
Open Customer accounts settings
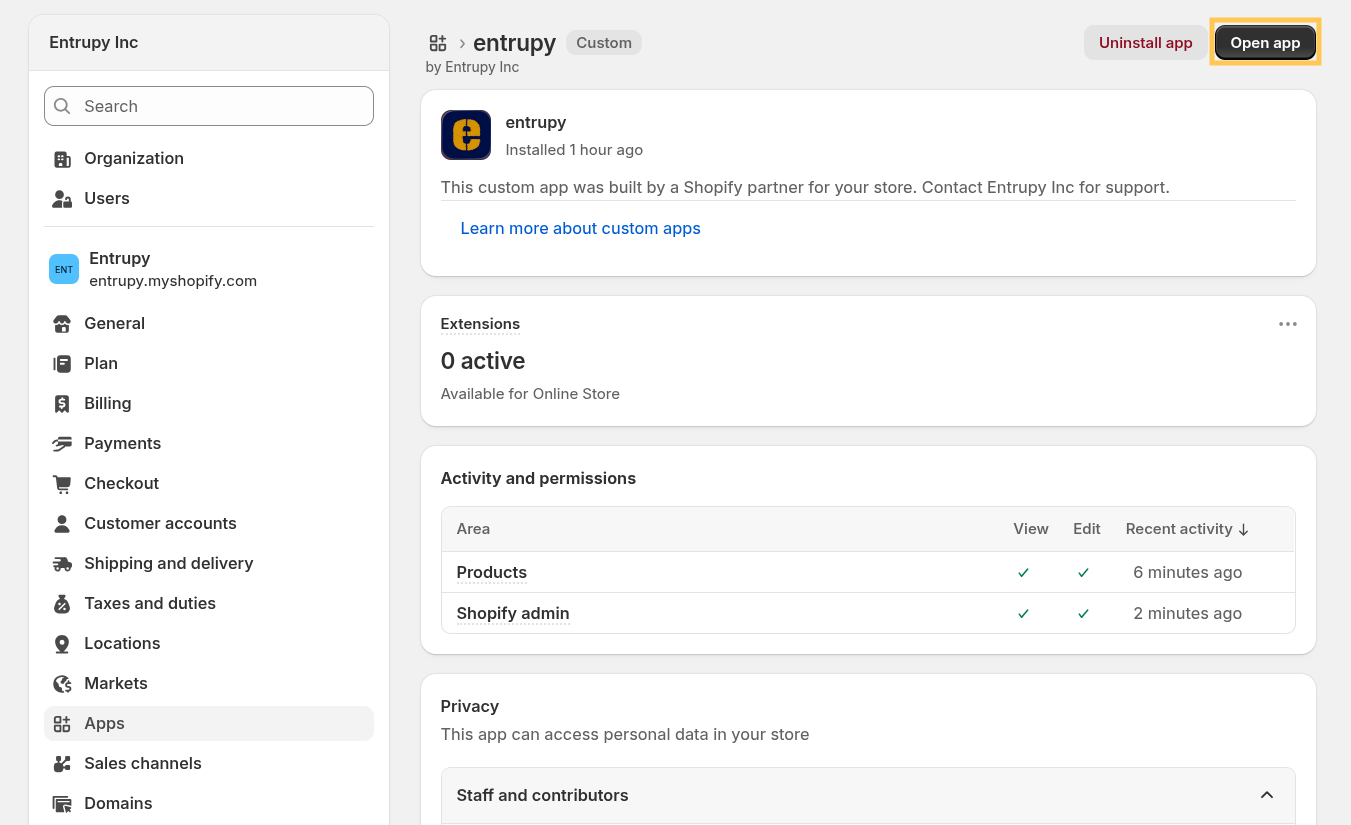tap(209, 524)
